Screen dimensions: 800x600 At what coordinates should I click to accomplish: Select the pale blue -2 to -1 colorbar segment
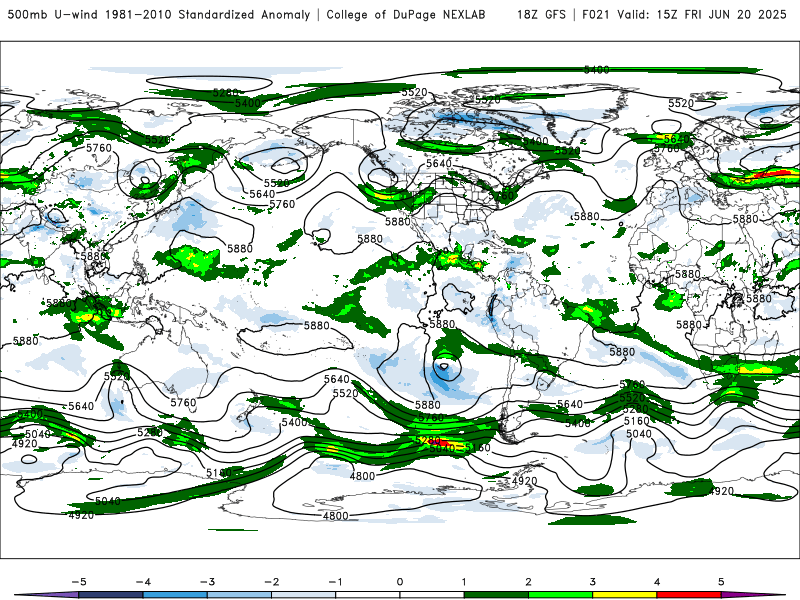[x=304, y=595]
